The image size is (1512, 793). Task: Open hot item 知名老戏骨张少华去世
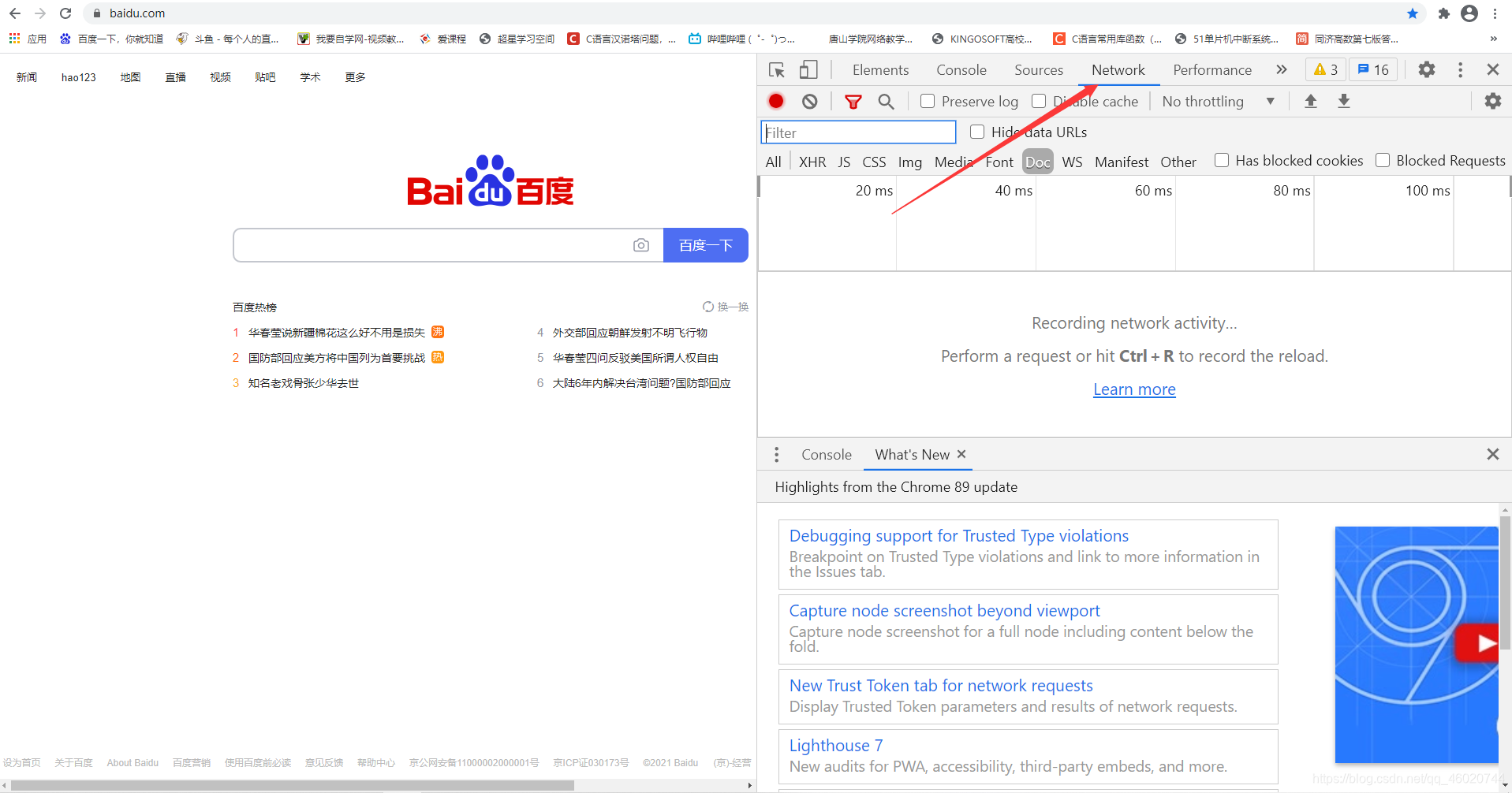click(x=304, y=383)
